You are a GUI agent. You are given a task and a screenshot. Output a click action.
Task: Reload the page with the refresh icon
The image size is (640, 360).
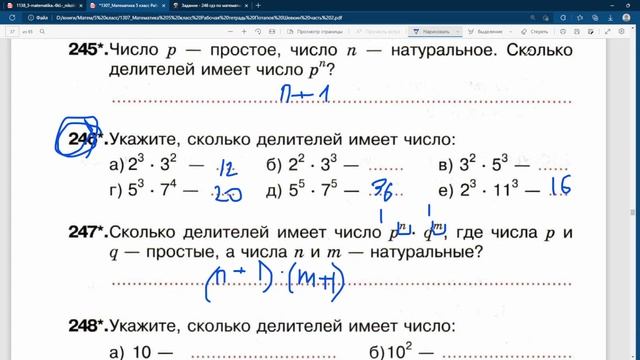pos(12,18)
